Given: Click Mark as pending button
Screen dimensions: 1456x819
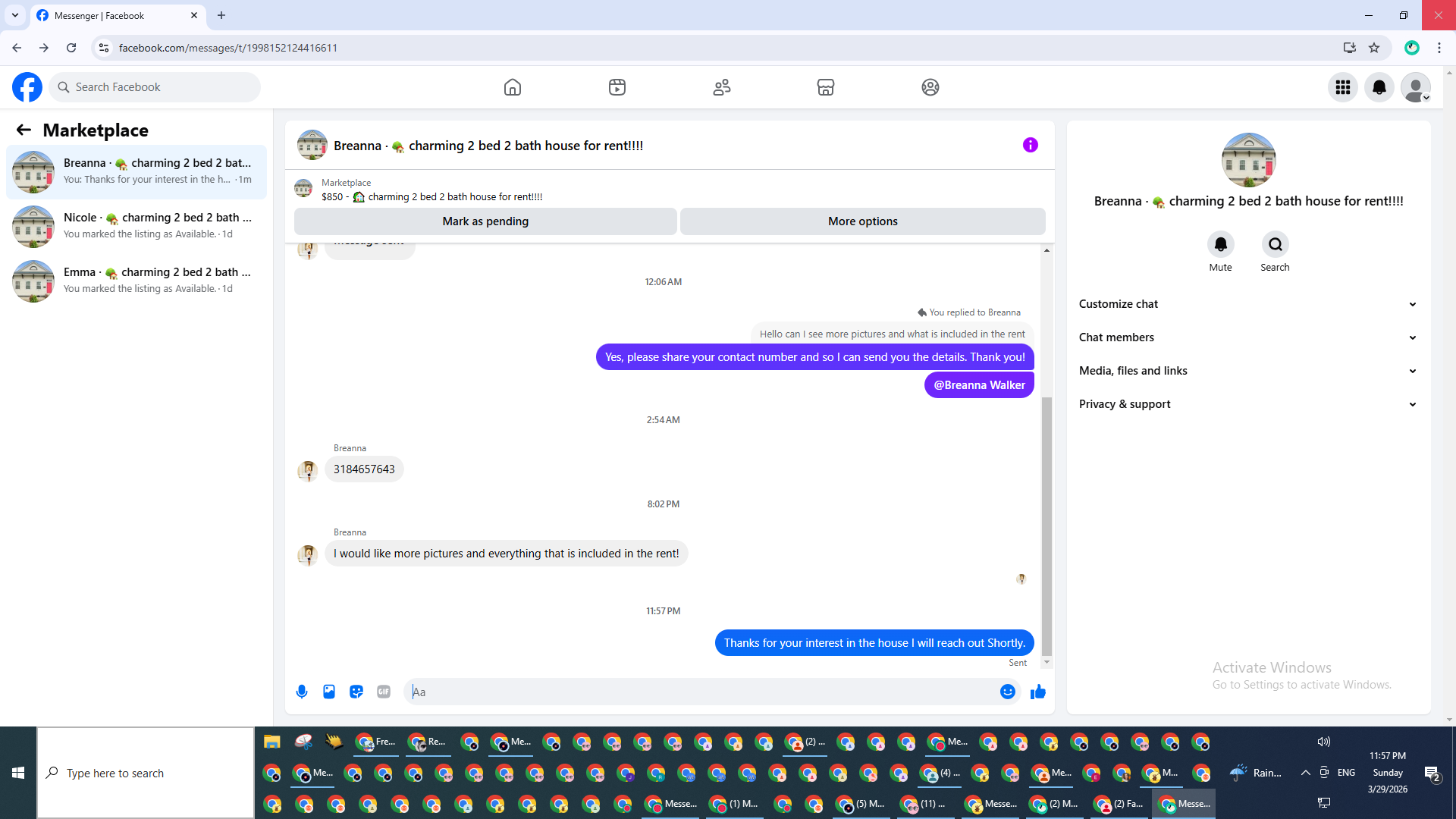Looking at the screenshot, I should click(x=485, y=221).
